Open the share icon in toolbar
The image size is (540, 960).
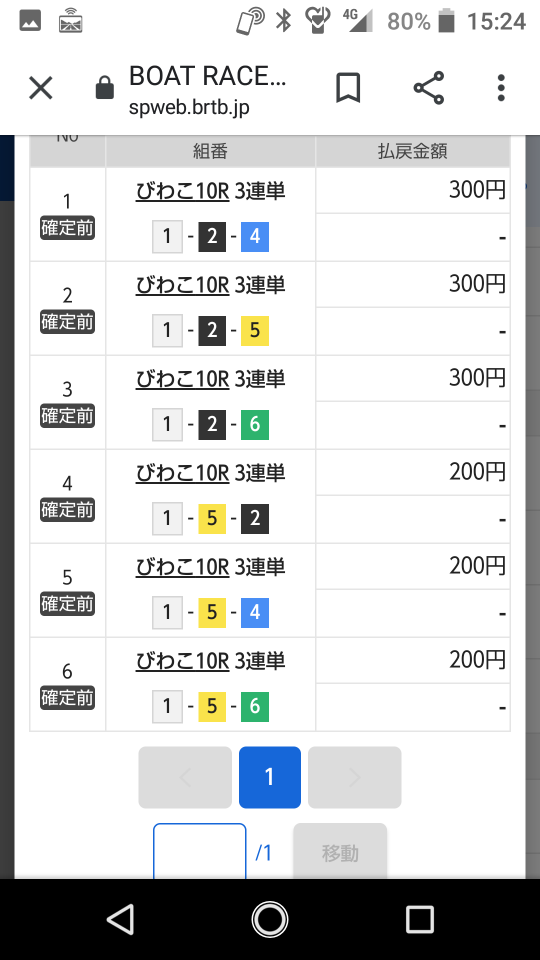pos(429,88)
